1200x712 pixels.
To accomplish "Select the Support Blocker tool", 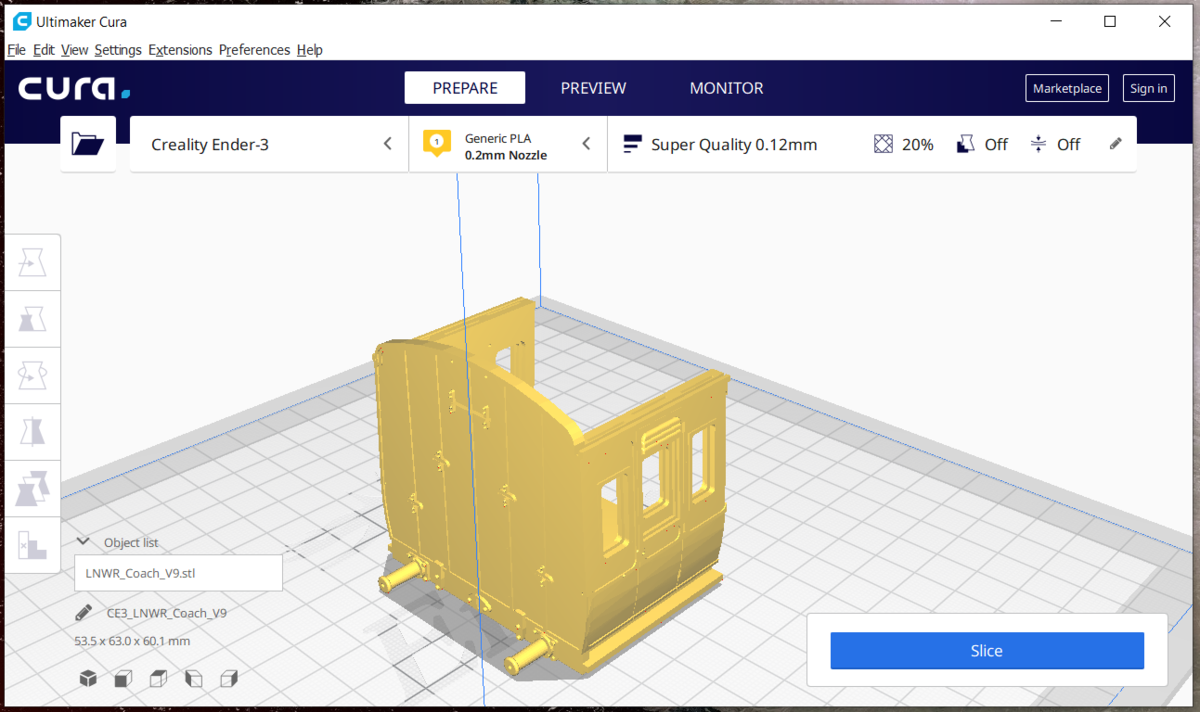I will tap(33, 544).
